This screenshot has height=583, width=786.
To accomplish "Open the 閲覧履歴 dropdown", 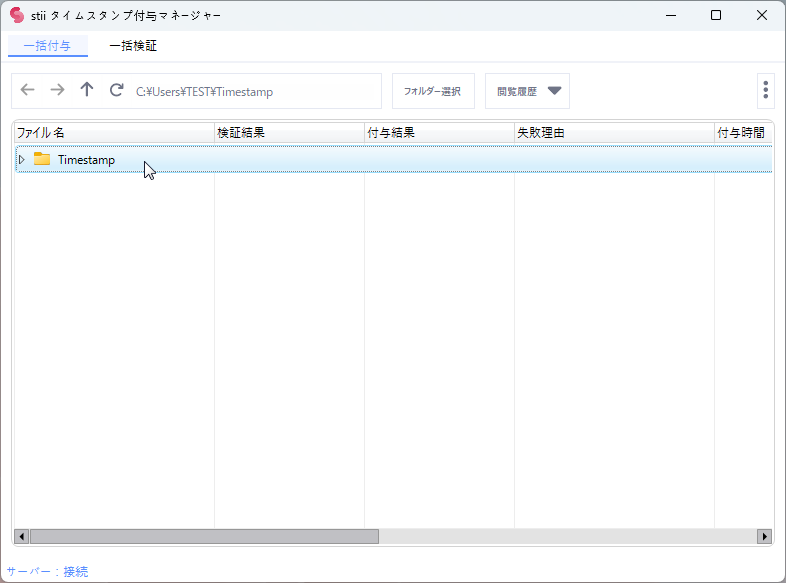I will click(527, 91).
